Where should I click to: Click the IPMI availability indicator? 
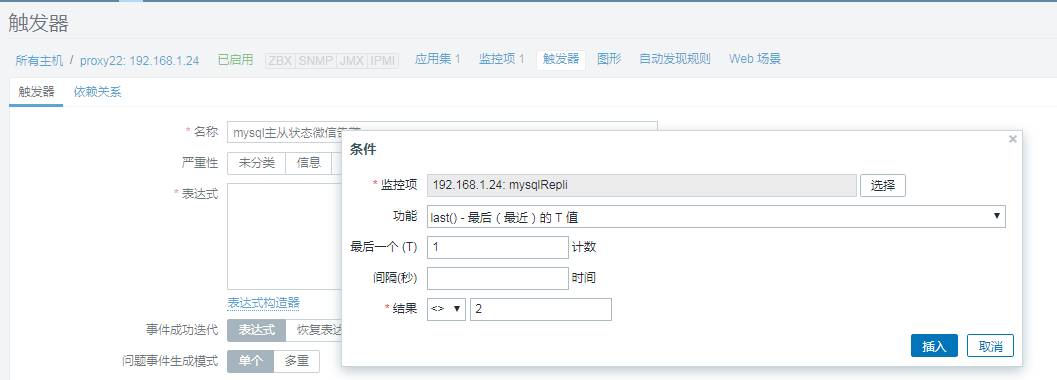coord(383,61)
